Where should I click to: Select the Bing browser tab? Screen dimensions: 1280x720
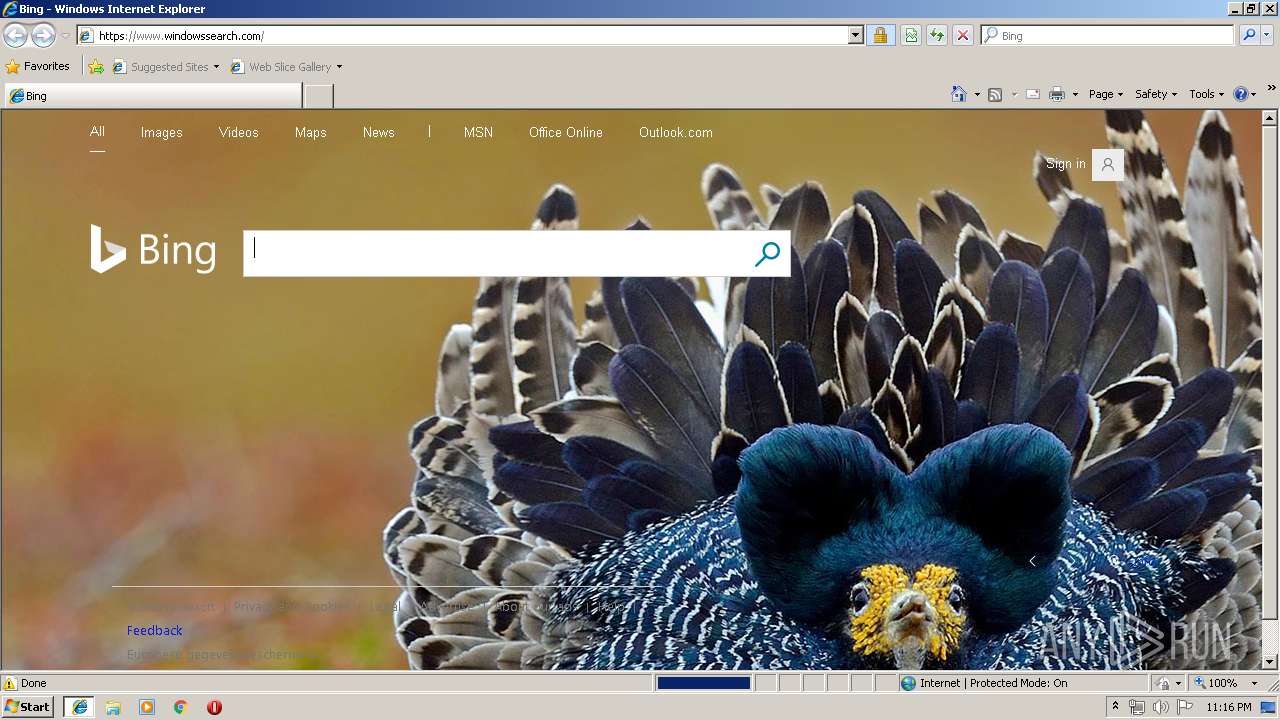coord(153,96)
